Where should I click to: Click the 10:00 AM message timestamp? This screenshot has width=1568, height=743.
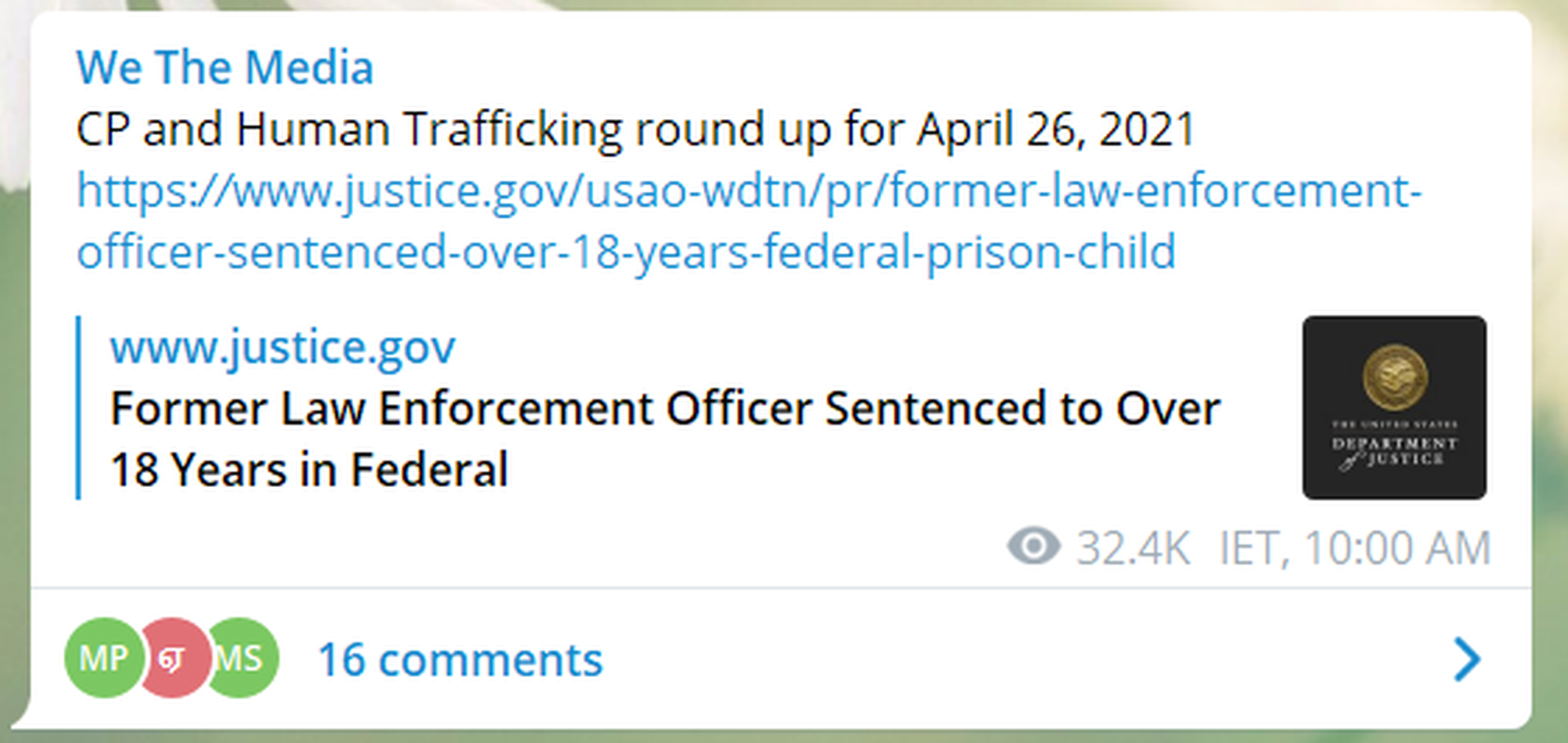click(1397, 548)
